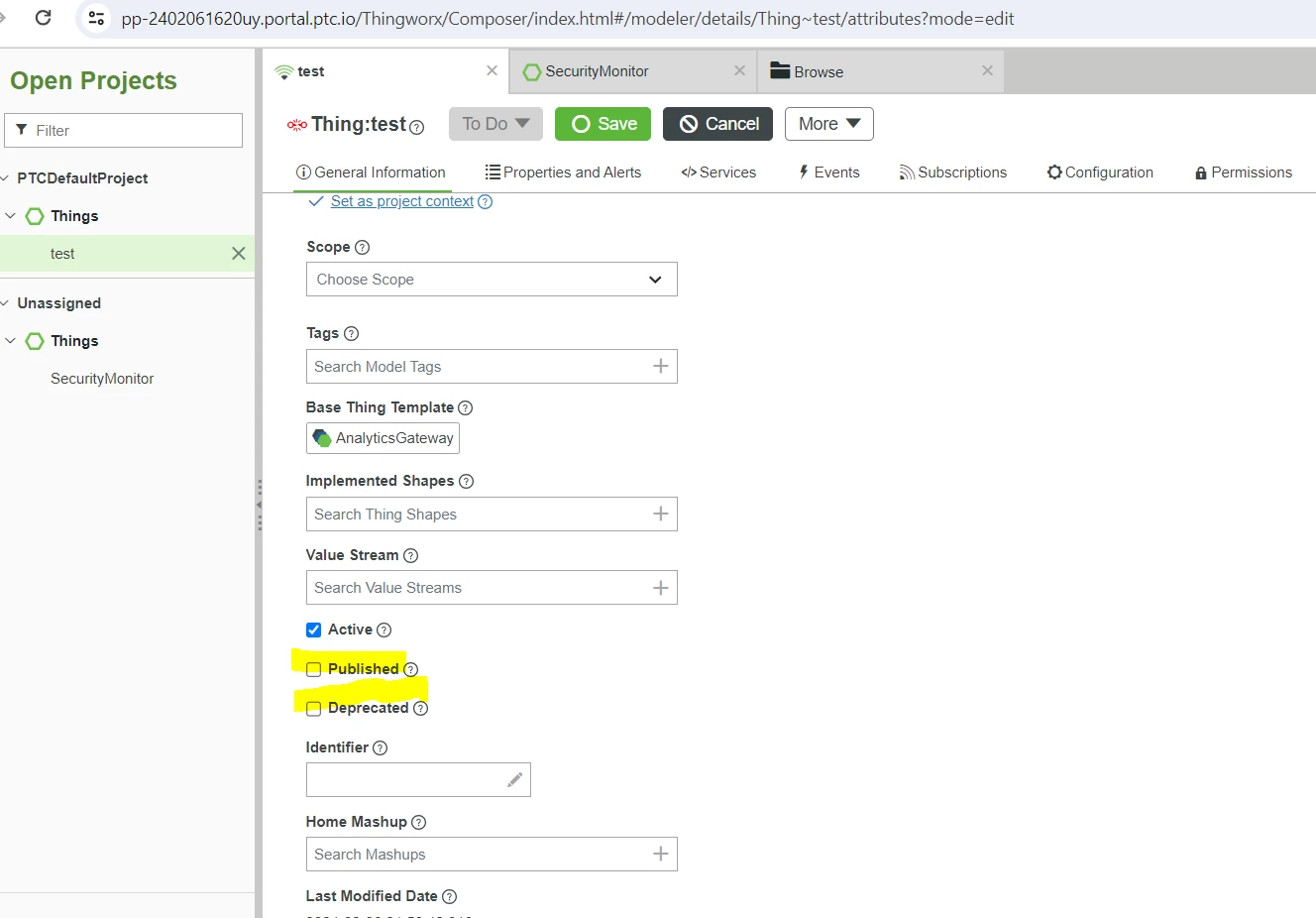Check the Published checkbox
This screenshot has height=918, width=1316.
[314, 669]
